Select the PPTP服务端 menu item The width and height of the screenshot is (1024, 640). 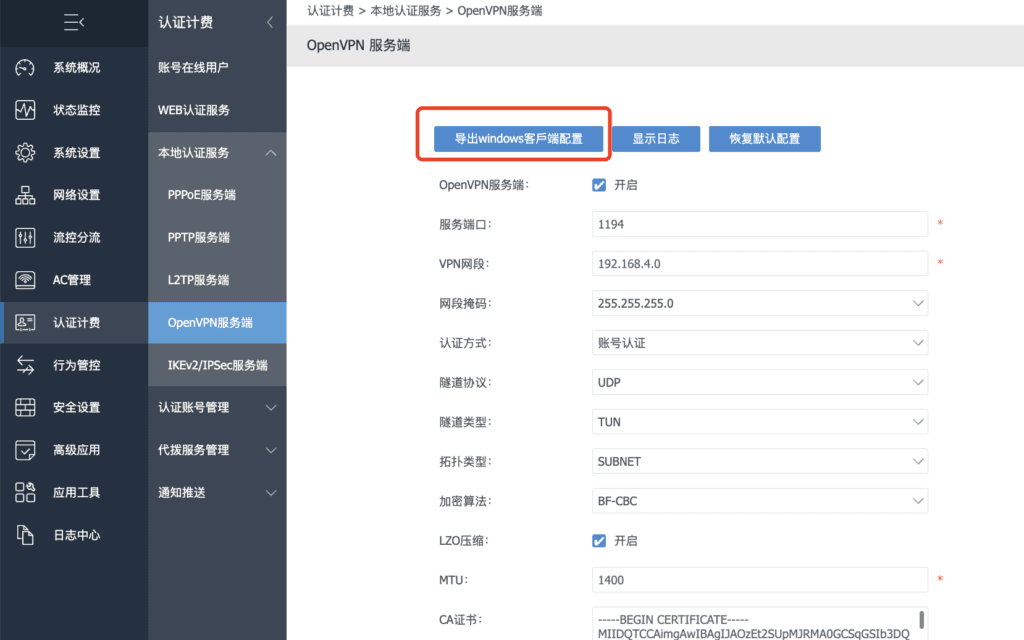pyautogui.click(x=199, y=238)
